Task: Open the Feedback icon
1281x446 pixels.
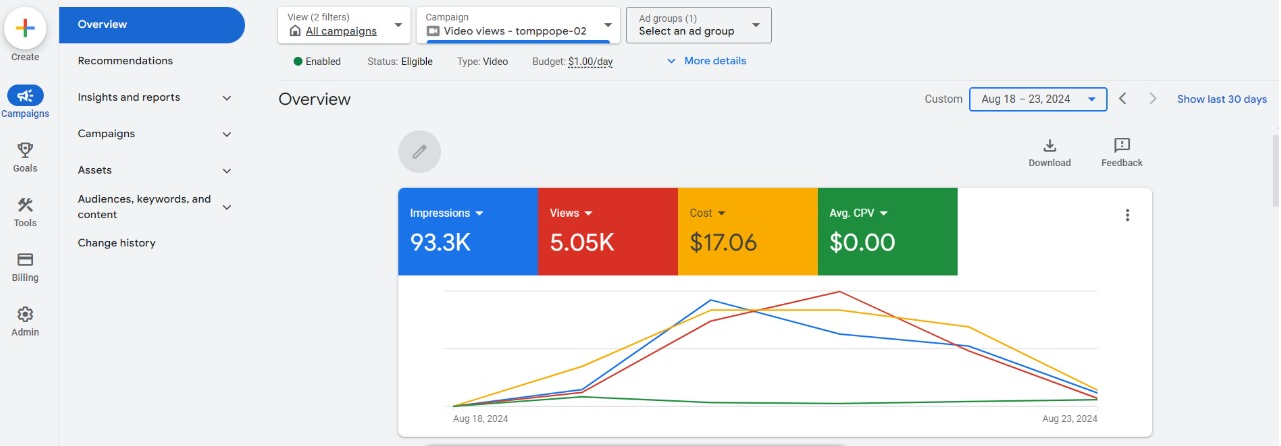Action: coord(1121,146)
